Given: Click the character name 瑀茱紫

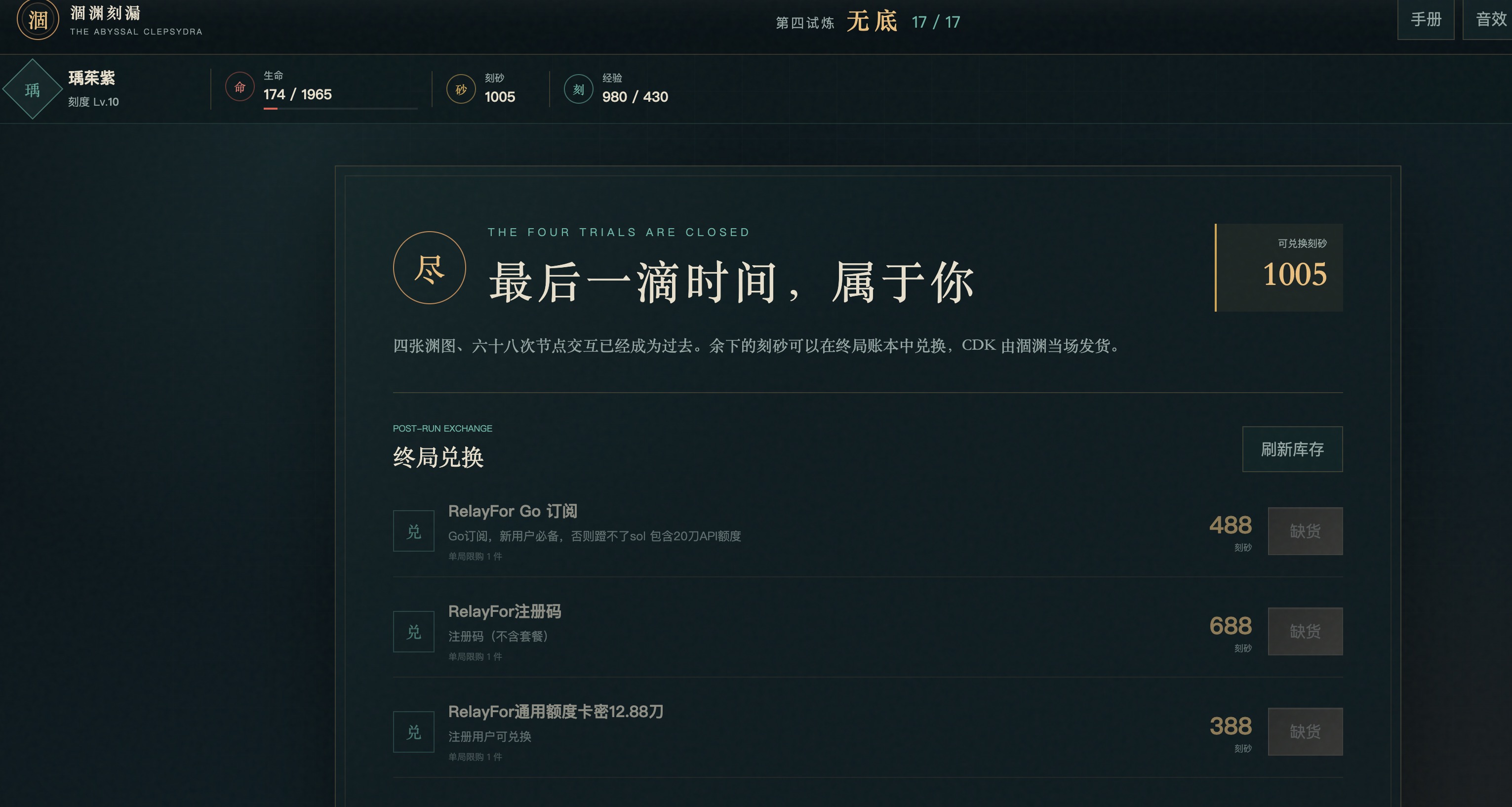Looking at the screenshot, I should (x=91, y=78).
